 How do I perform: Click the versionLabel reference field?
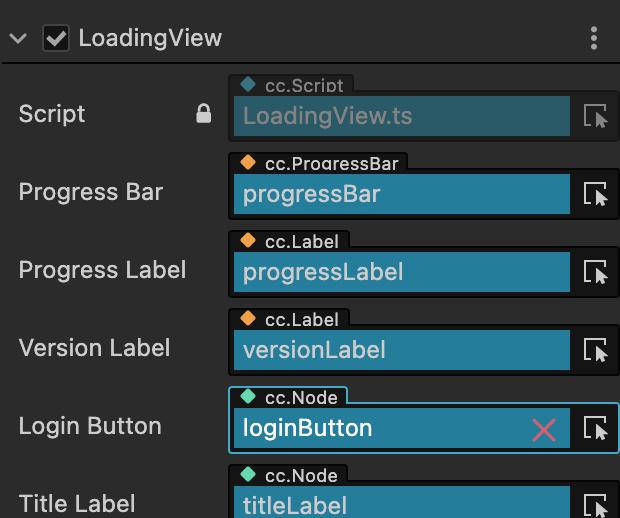tap(400, 350)
